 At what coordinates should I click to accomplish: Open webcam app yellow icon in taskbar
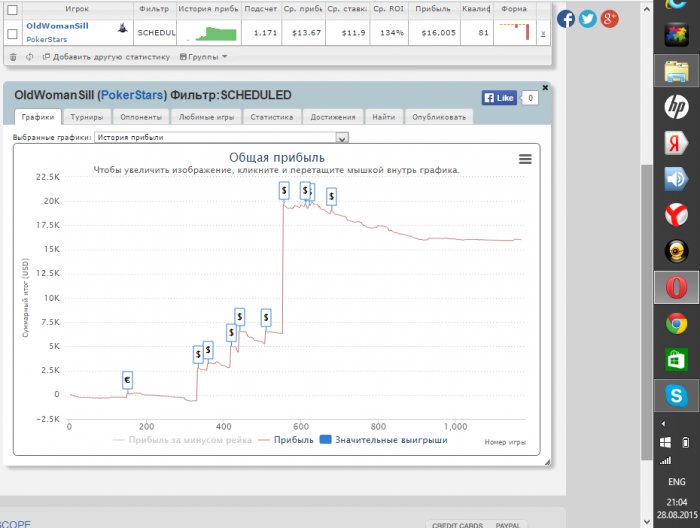tap(676, 251)
